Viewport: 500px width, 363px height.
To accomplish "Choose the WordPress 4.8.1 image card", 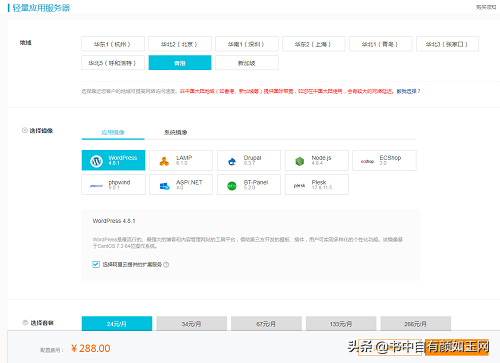I will pos(113,160).
